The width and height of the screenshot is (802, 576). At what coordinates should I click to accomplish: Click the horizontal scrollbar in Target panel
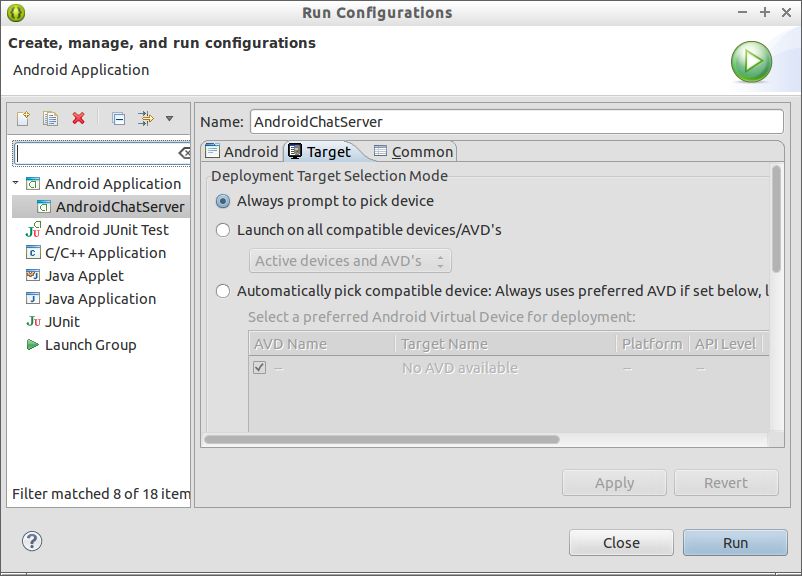pos(382,439)
